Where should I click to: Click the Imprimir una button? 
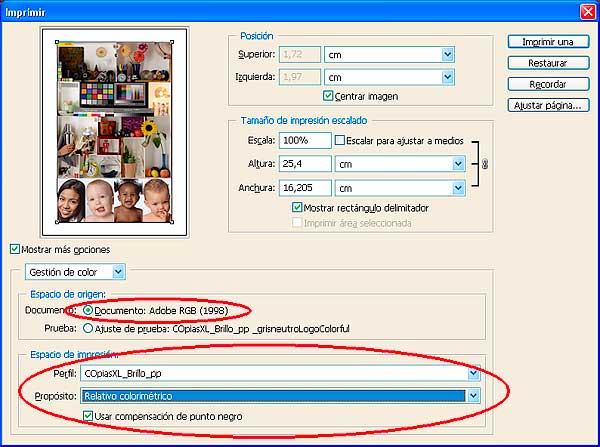548,42
